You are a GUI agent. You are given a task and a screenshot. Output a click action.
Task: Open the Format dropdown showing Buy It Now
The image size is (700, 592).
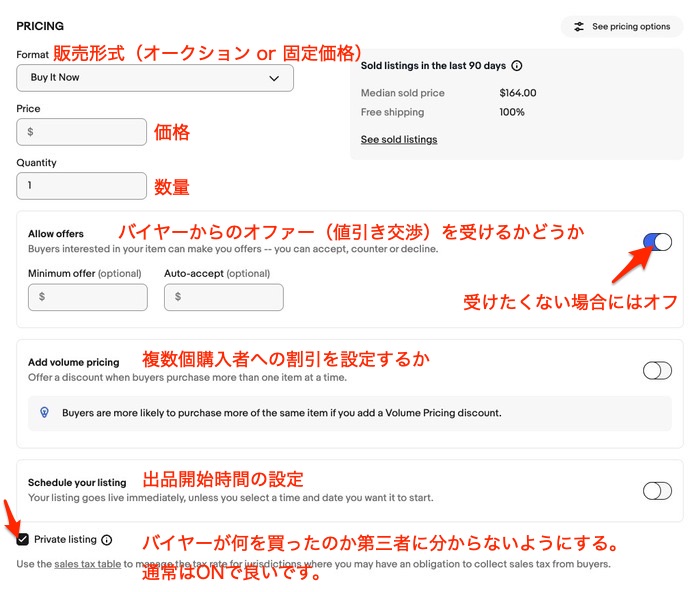coord(155,78)
